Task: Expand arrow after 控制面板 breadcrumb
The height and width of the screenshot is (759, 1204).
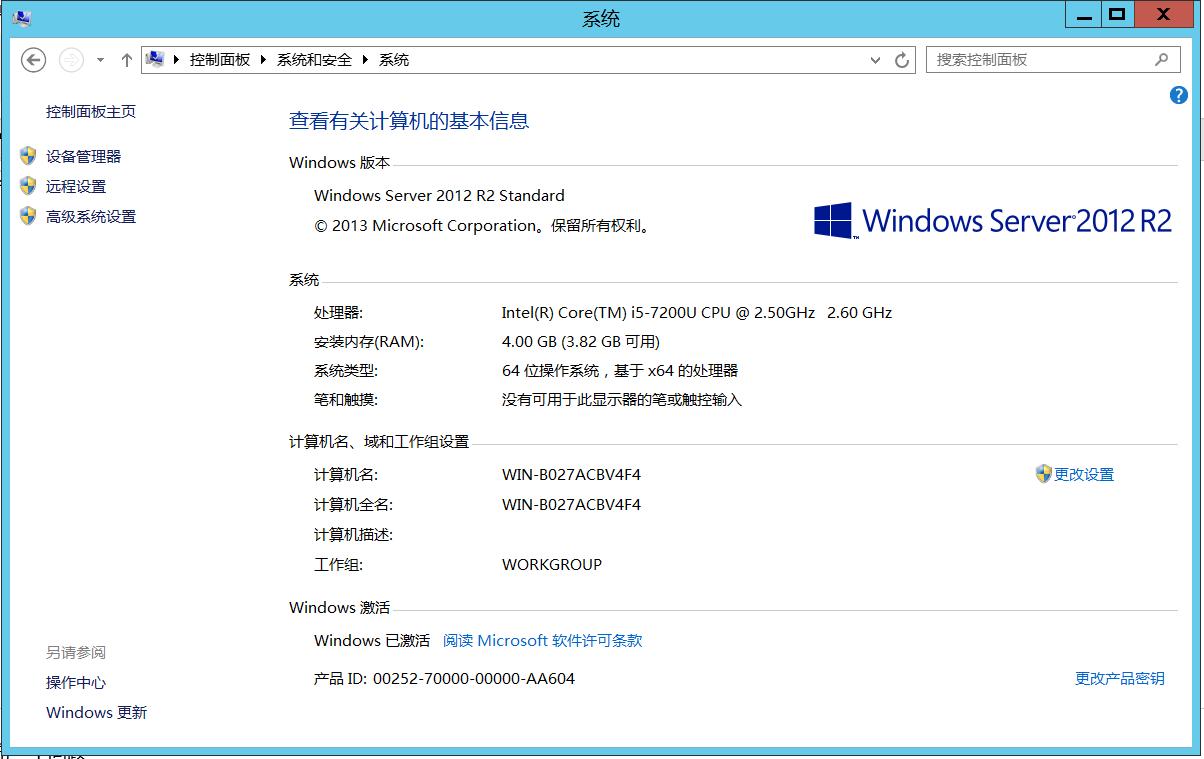Action: tap(264, 60)
